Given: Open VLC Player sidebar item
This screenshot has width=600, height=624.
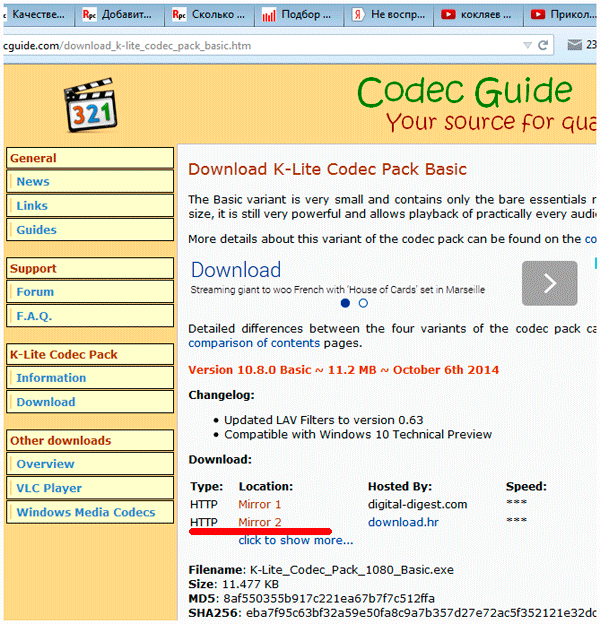Looking at the screenshot, I should pyautogui.click(x=90, y=488).
